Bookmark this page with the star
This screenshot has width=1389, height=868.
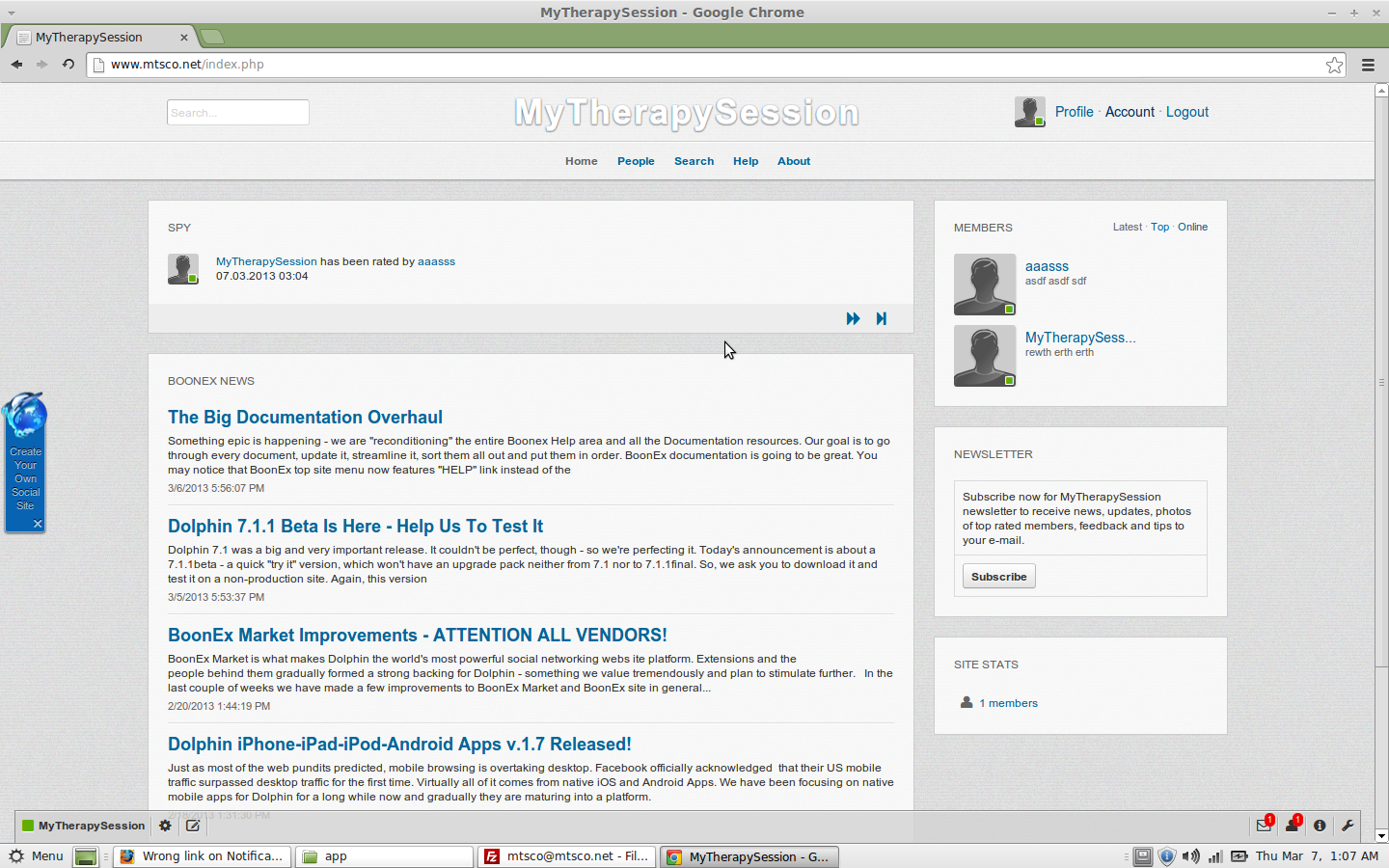coord(1334,65)
